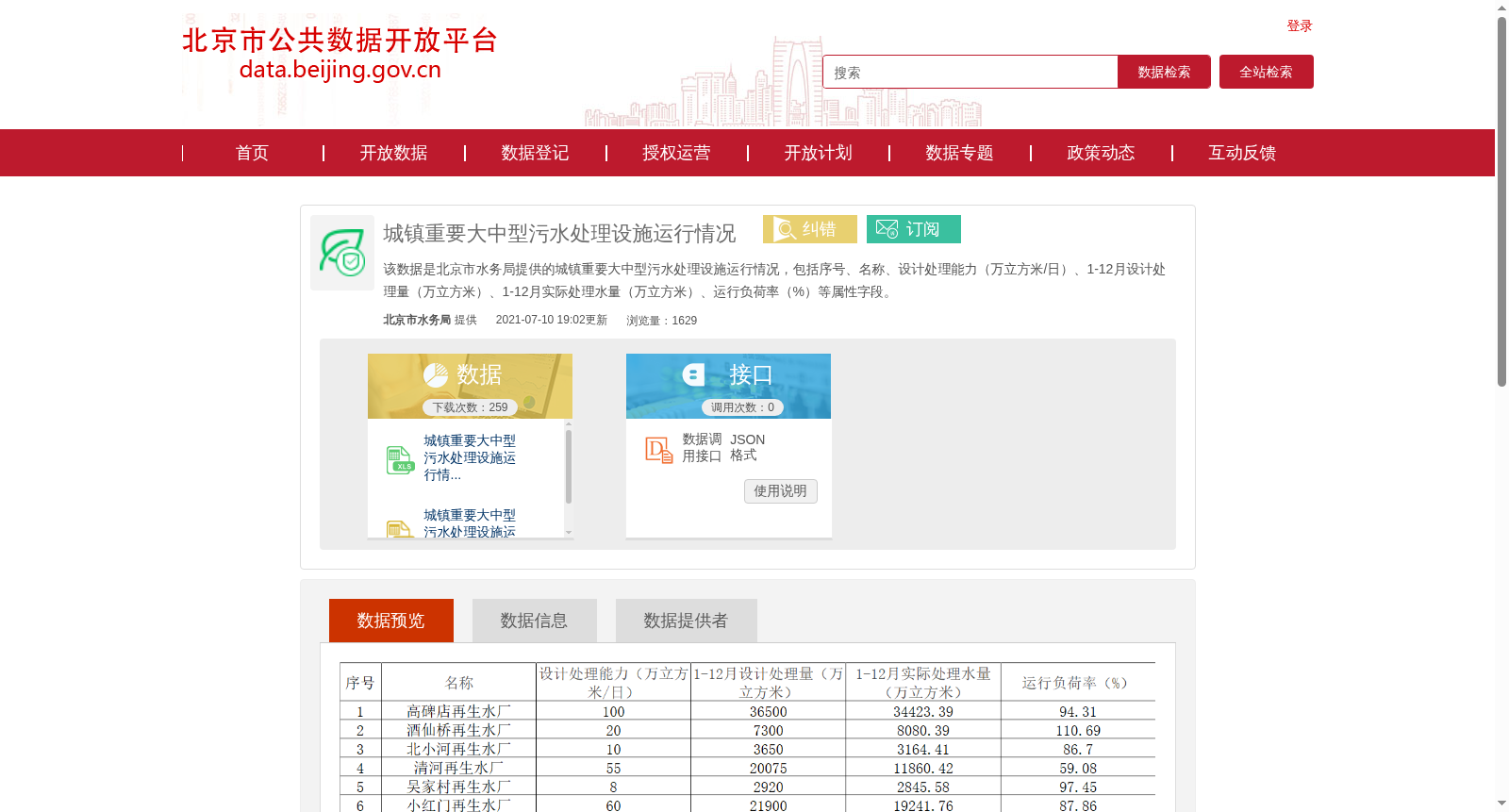Click the 吴家村再生水厂 table cell
1509x812 pixels.
(459, 787)
